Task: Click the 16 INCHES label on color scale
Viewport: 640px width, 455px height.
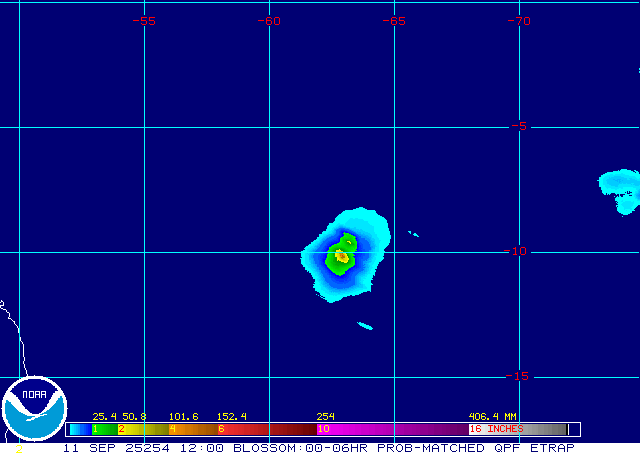Action: point(497,429)
